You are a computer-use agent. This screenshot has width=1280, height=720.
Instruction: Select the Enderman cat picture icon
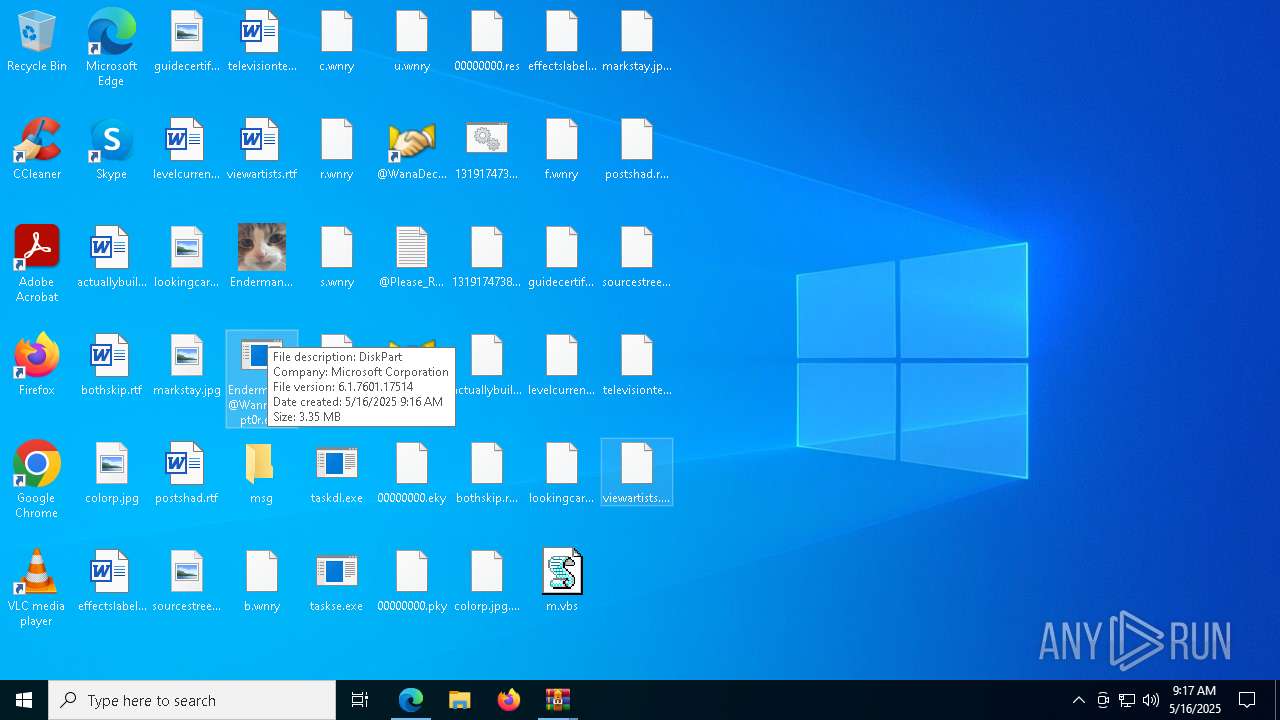[x=262, y=258]
